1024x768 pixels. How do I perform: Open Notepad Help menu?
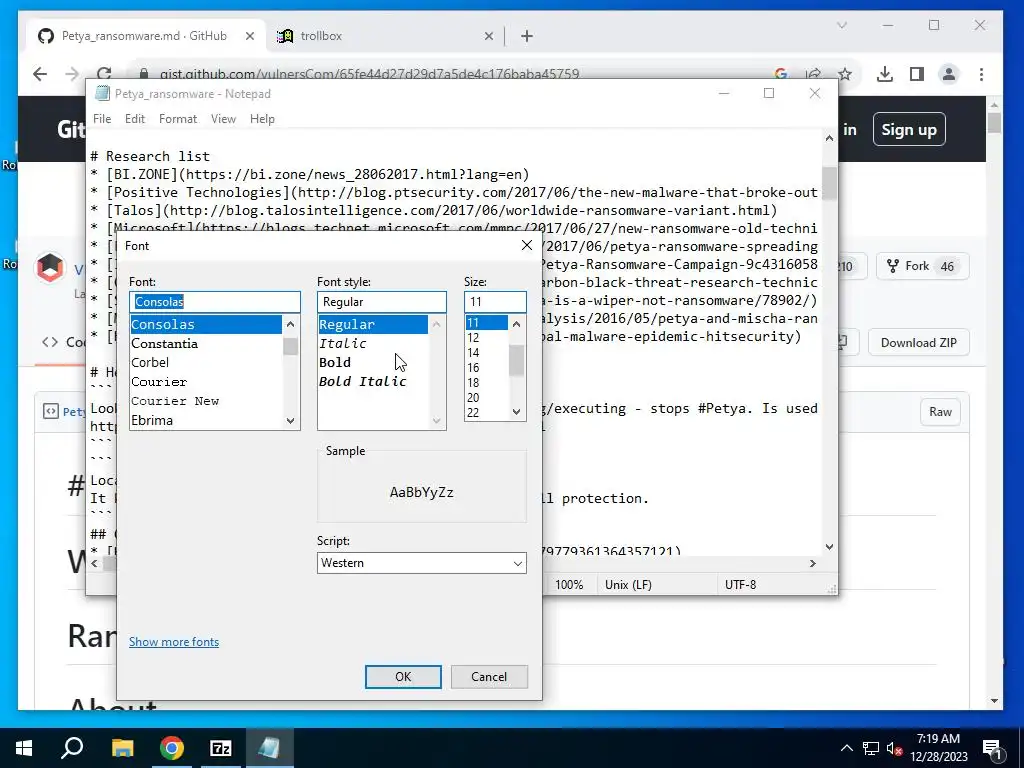tap(262, 119)
